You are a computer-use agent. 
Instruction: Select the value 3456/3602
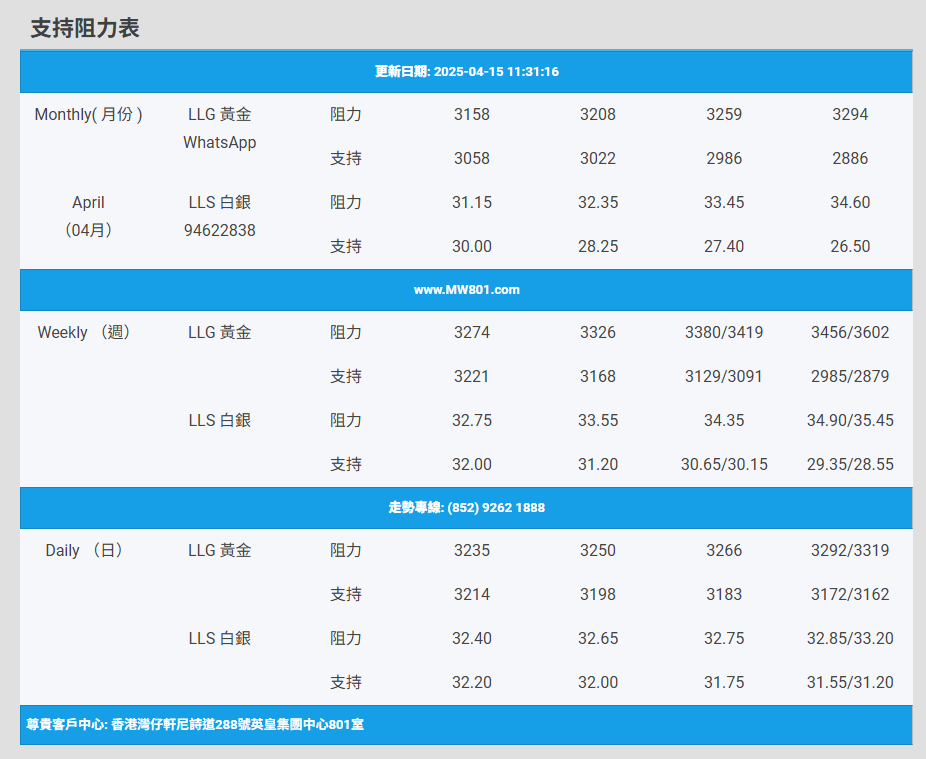point(850,332)
